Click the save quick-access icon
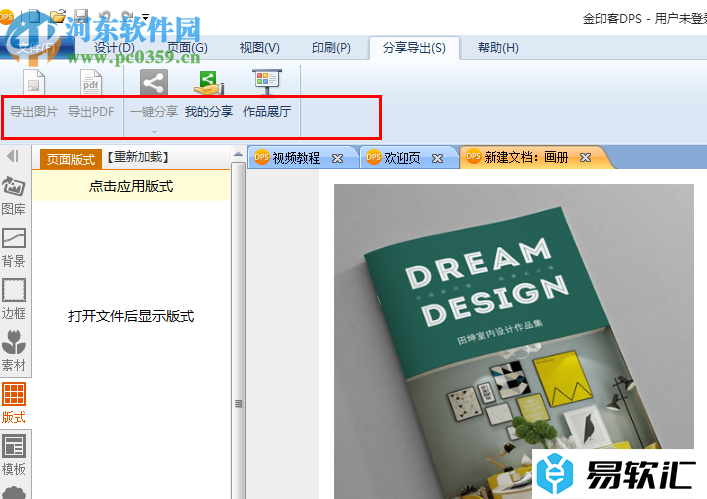Image resolution: width=707 pixels, height=499 pixels. click(x=81, y=17)
